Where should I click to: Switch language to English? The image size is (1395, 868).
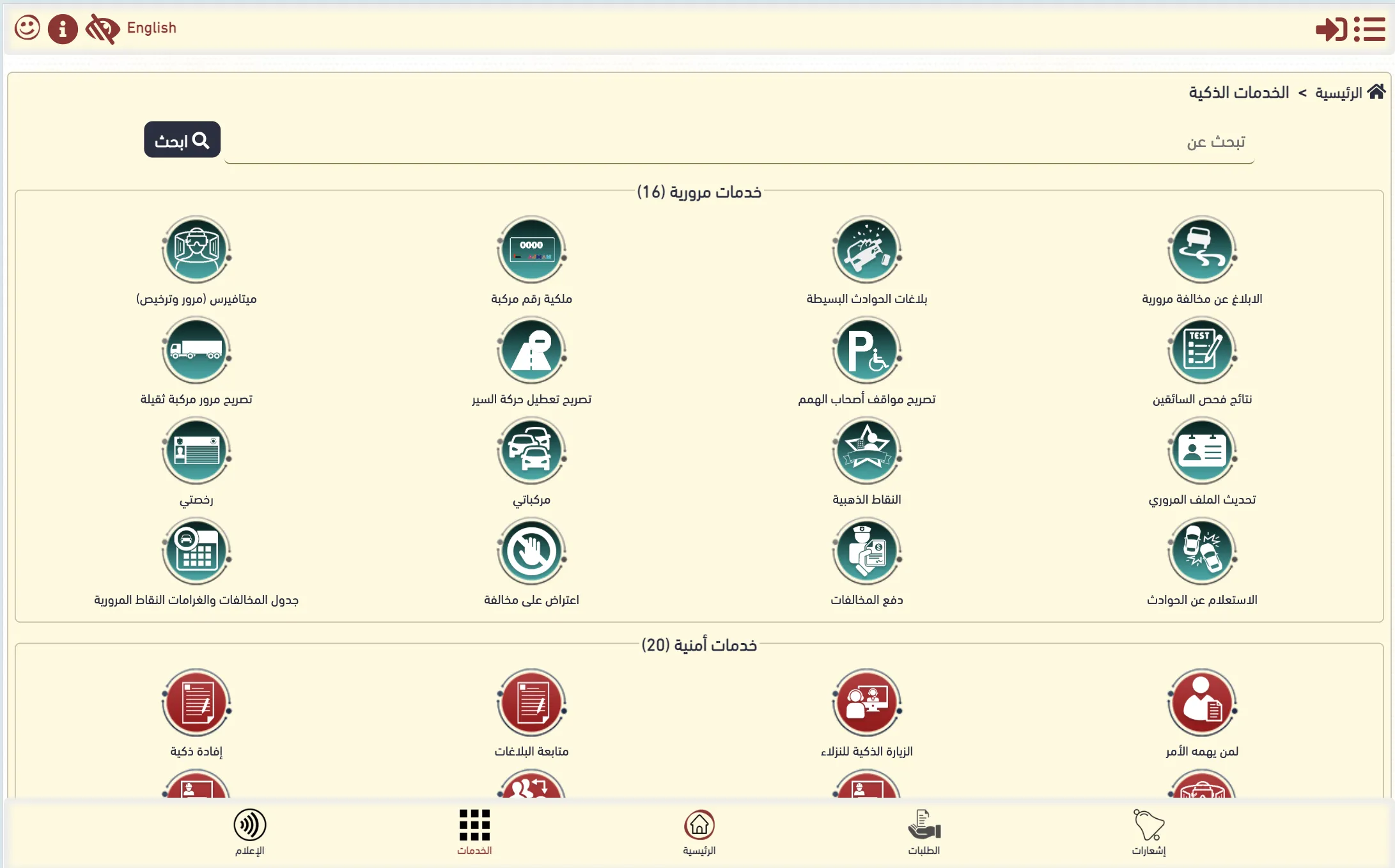tap(152, 27)
